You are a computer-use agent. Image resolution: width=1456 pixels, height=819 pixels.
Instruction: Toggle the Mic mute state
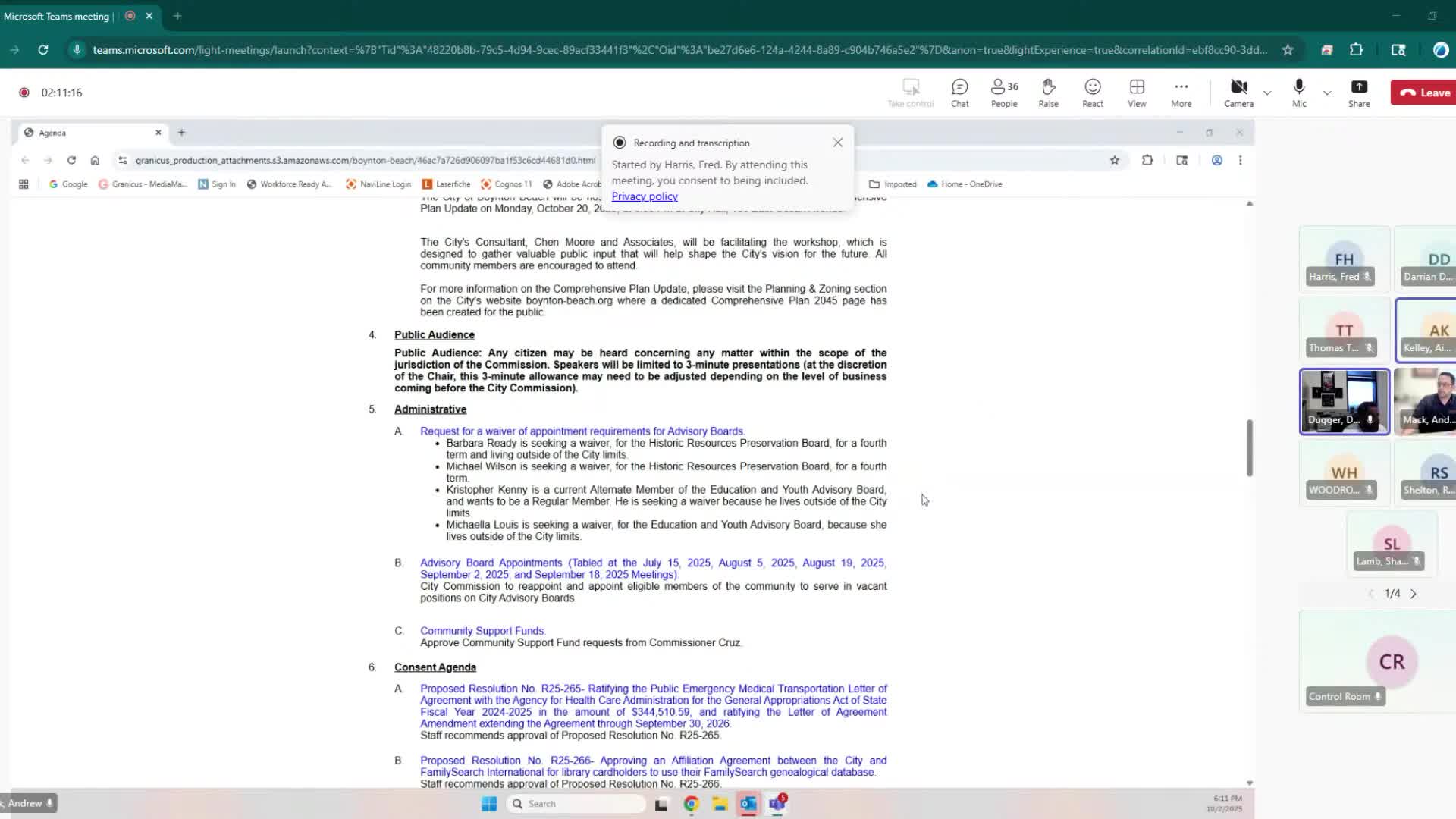(x=1299, y=93)
